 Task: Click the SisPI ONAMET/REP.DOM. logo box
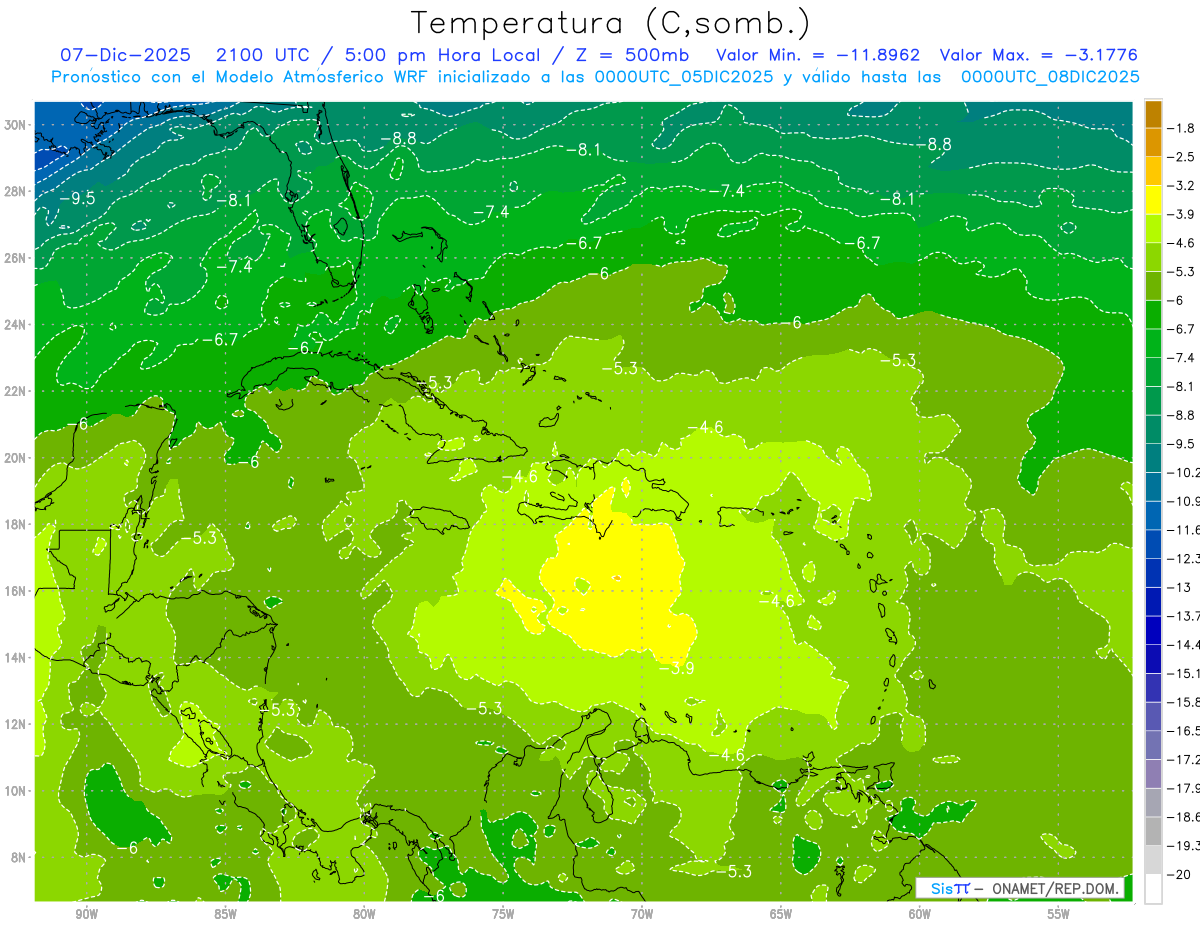1022,888
